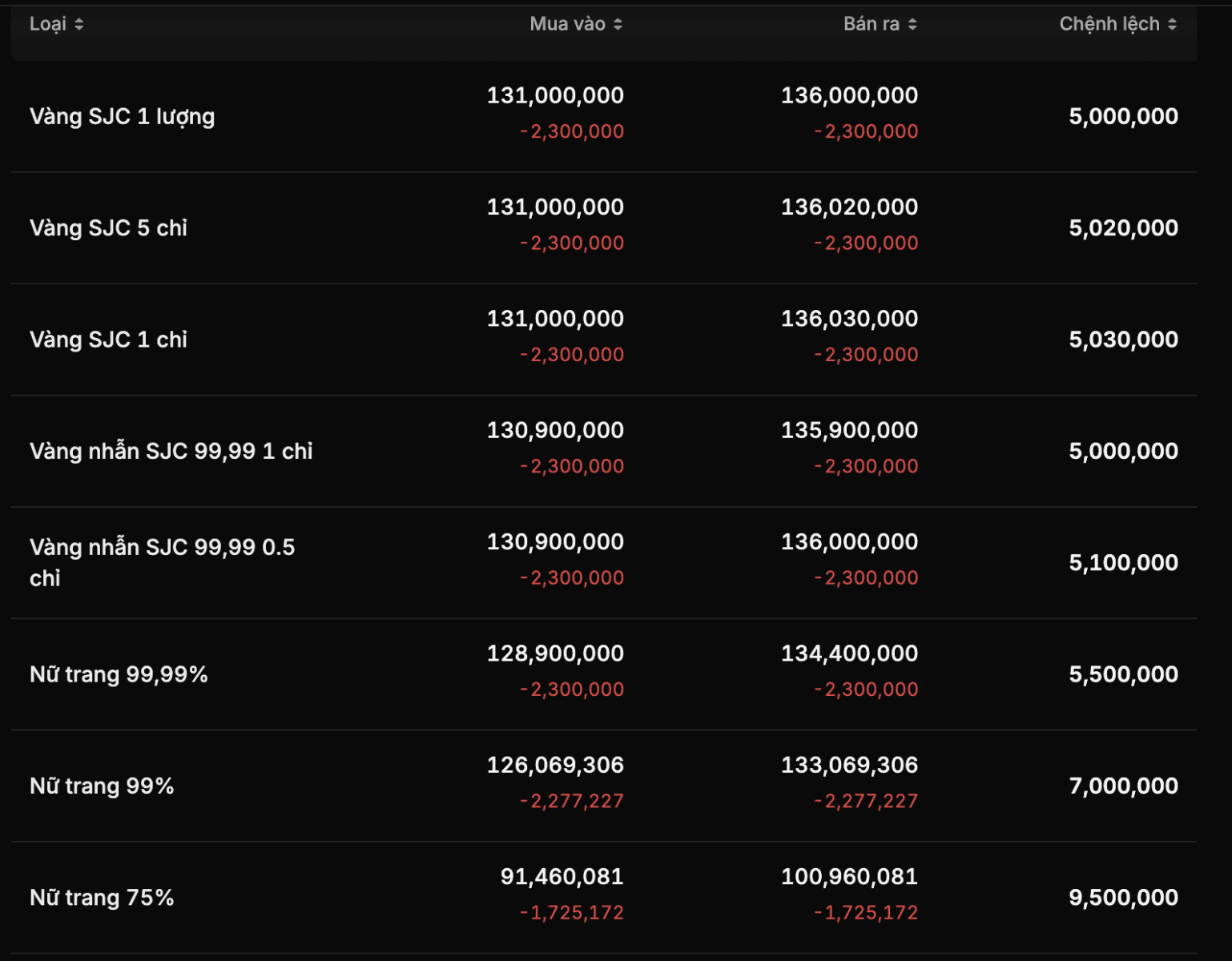Select 5,000,000 difference for the 1 chỉ ring
Viewport: 1232px width, 961px height.
[1124, 451]
